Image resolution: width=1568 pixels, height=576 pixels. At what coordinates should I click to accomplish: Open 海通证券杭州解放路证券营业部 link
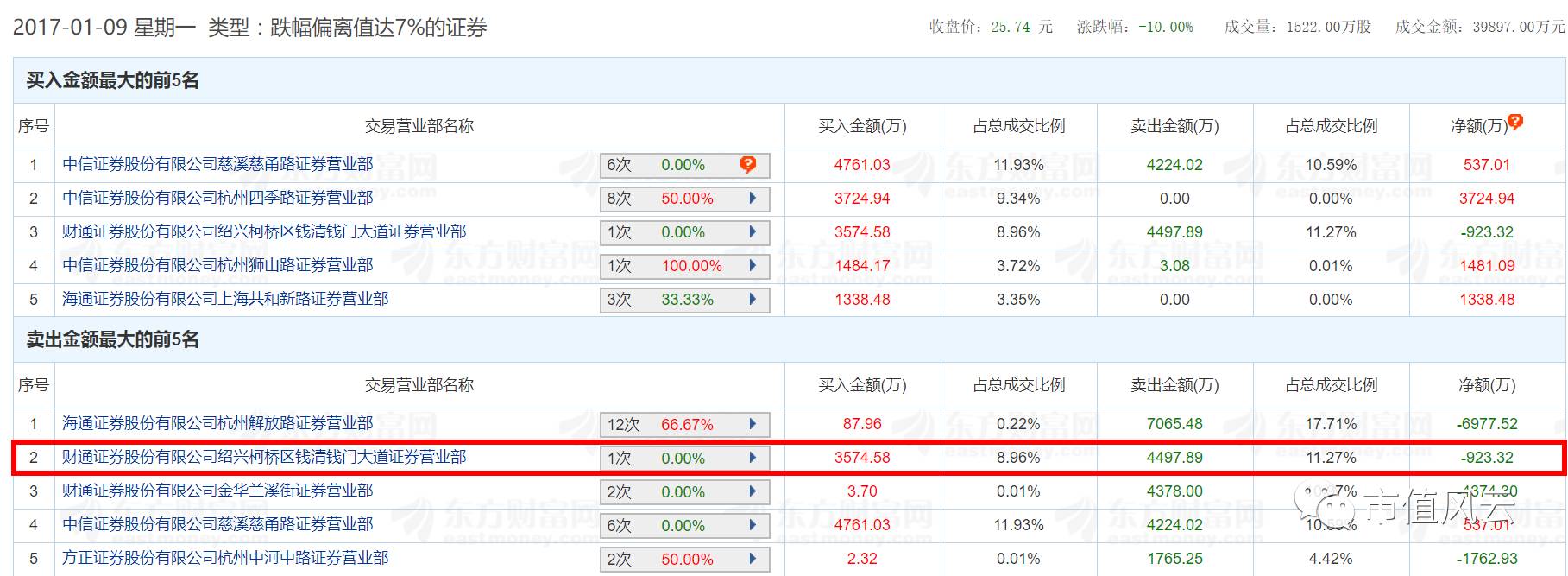point(217,423)
